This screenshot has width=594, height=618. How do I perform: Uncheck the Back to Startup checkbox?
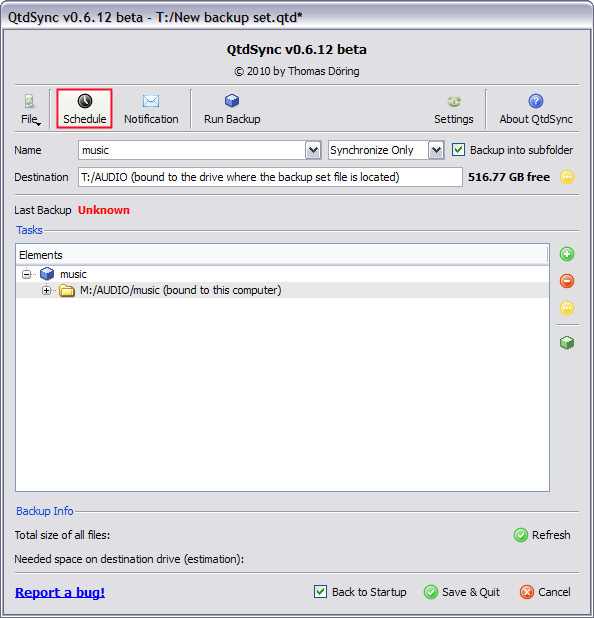pos(320,592)
